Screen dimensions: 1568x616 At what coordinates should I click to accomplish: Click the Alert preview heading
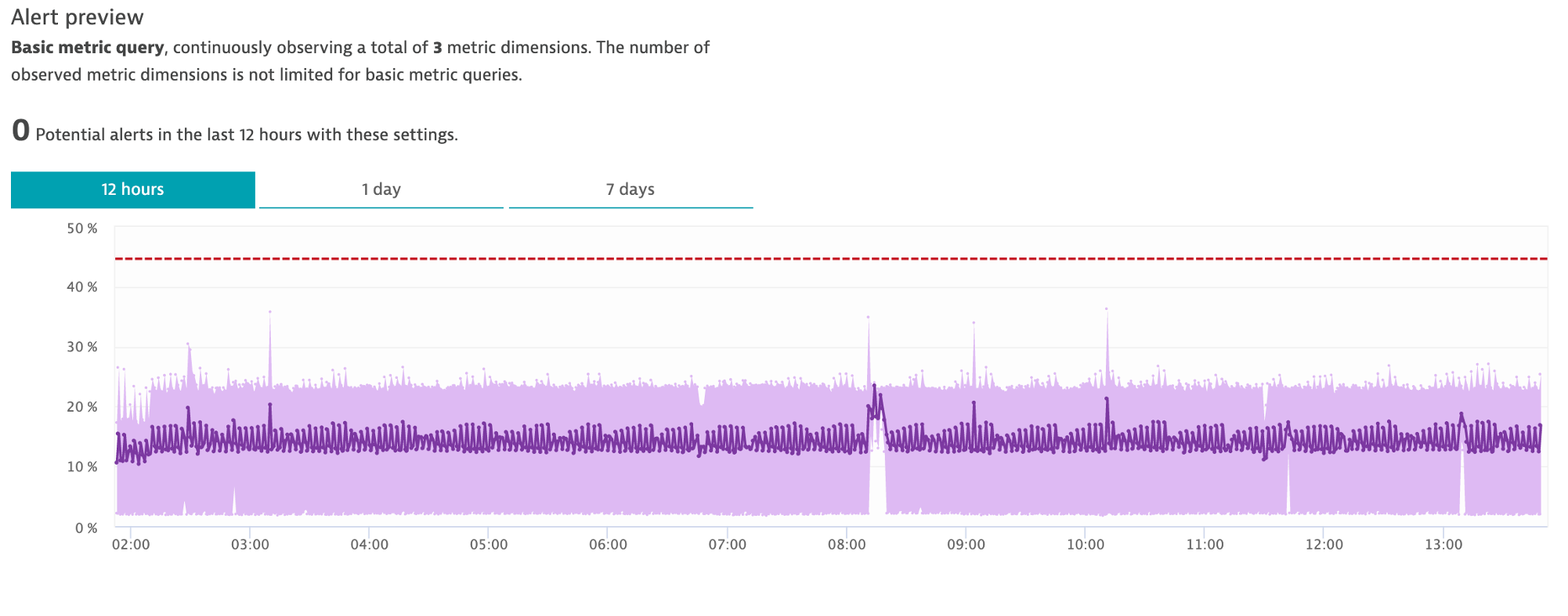[78, 17]
